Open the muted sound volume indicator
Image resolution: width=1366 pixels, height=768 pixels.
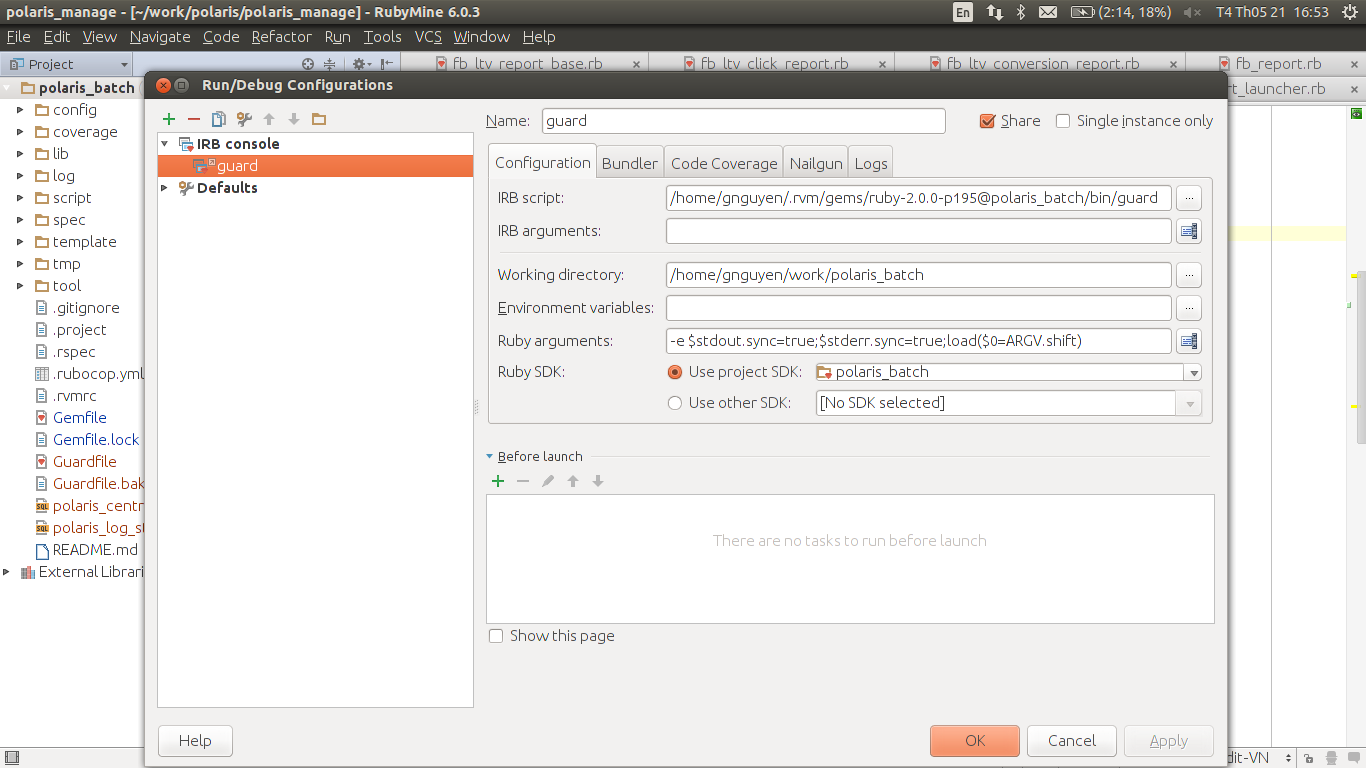[1192, 12]
